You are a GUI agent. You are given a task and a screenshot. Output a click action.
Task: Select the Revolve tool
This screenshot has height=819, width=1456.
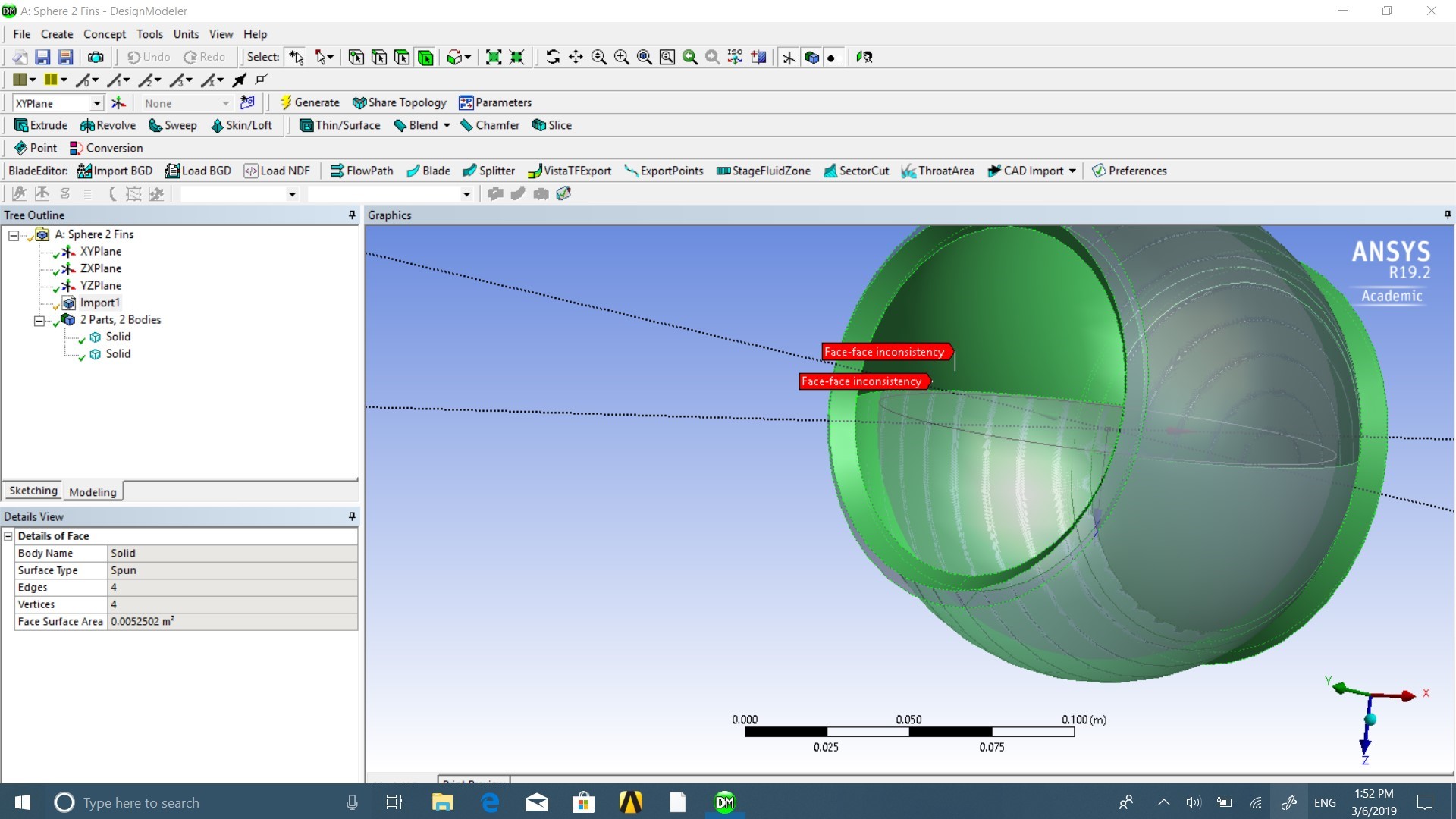click(x=108, y=125)
